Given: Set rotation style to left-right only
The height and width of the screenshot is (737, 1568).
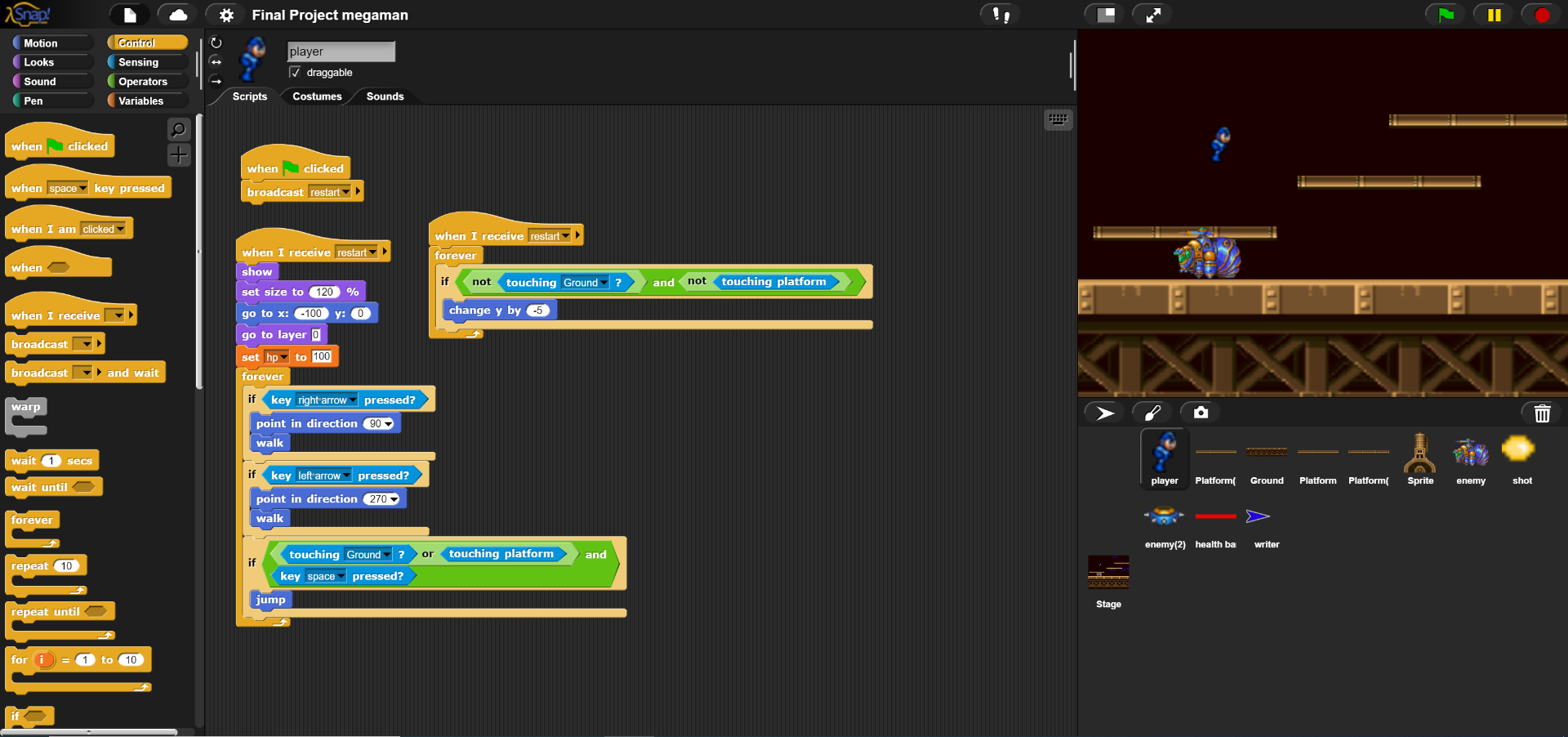Looking at the screenshot, I should pos(216,62).
